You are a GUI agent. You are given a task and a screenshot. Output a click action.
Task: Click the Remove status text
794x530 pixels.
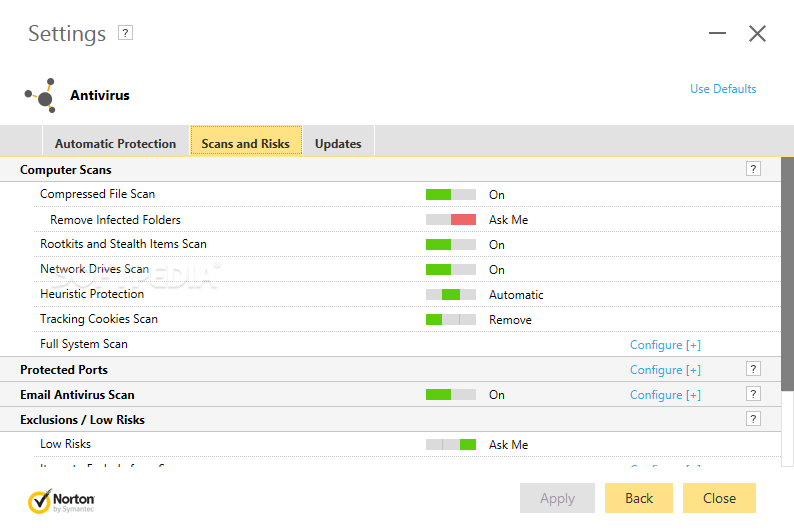(510, 320)
